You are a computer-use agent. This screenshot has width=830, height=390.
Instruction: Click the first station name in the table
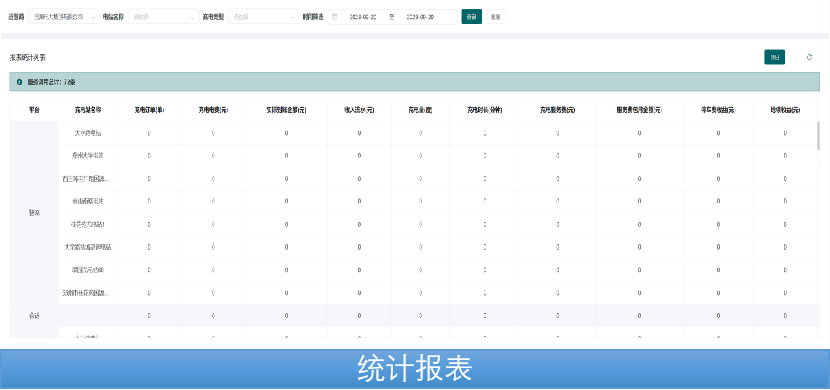pos(88,133)
